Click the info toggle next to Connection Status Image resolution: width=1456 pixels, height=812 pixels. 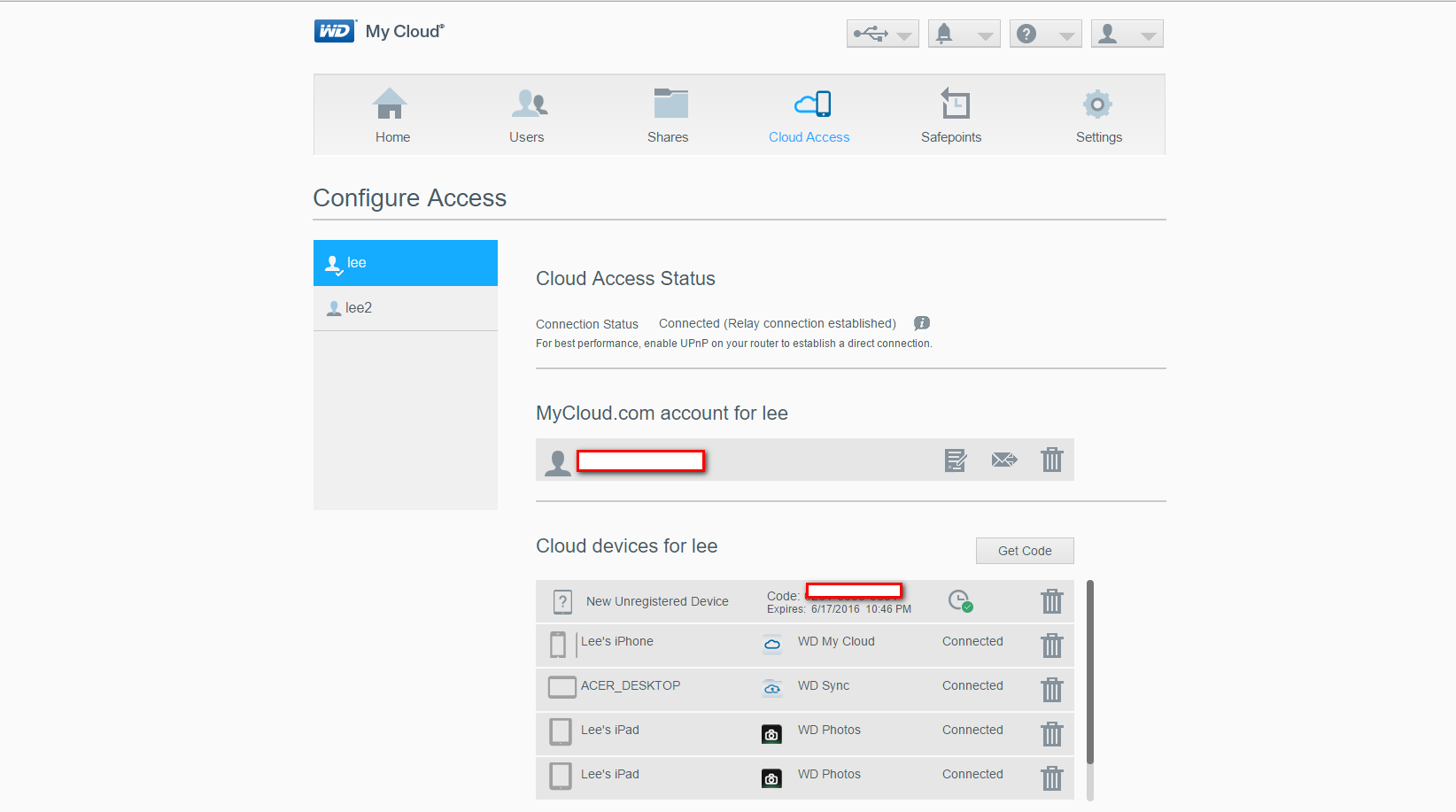[921, 323]
